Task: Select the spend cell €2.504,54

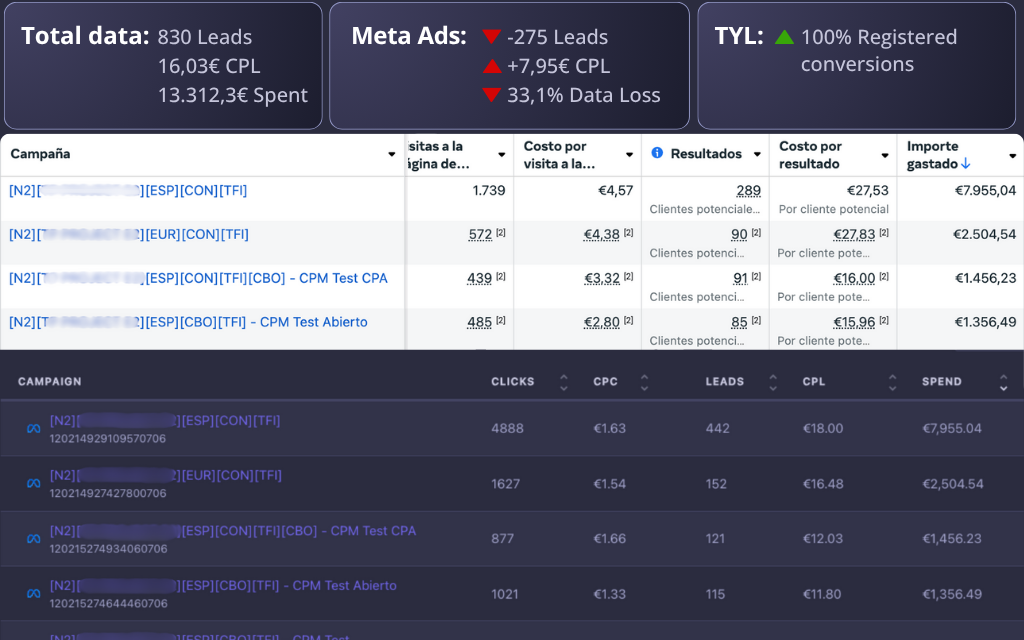Action: point(985,234)
